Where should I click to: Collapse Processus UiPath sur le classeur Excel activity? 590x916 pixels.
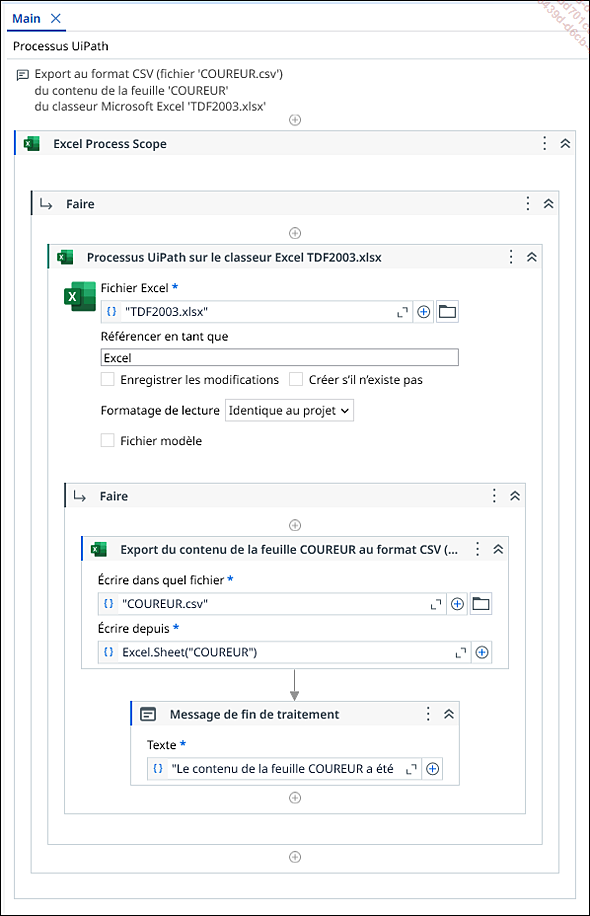pyautogui.click(x=532, y=257)
